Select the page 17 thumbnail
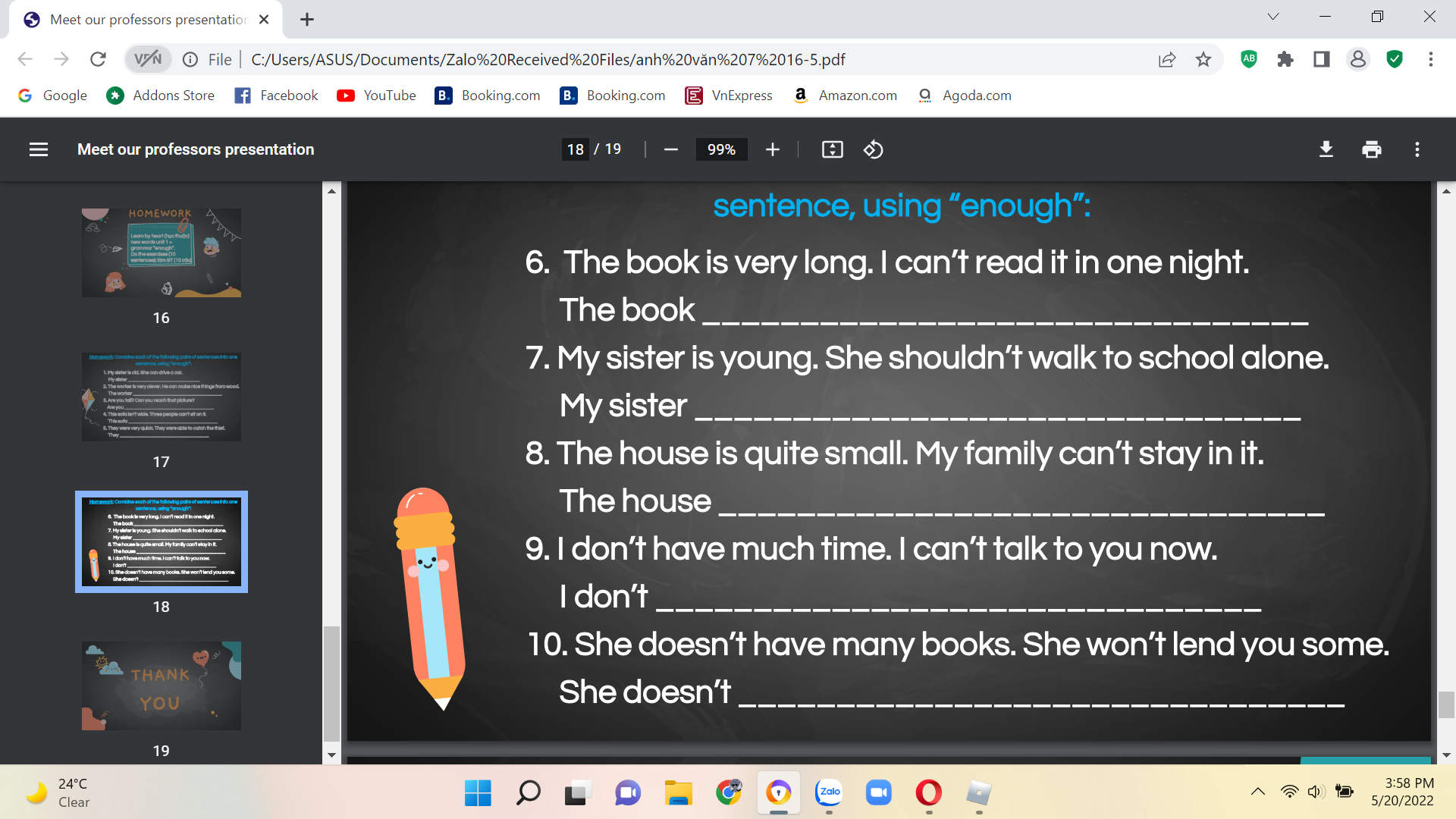 click(162, 397)
